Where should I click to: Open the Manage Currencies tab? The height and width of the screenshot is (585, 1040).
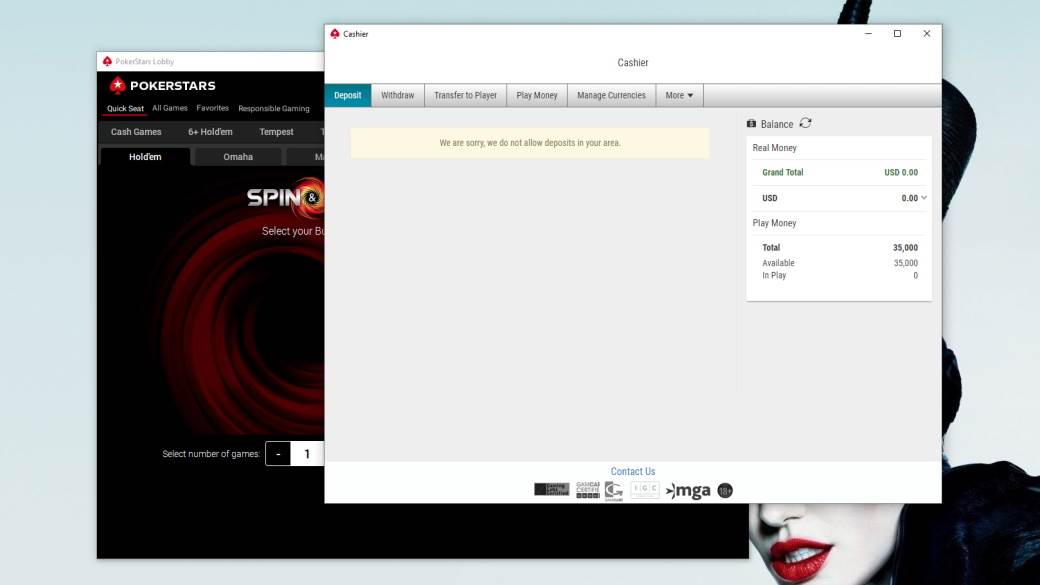tap(611, 96)
